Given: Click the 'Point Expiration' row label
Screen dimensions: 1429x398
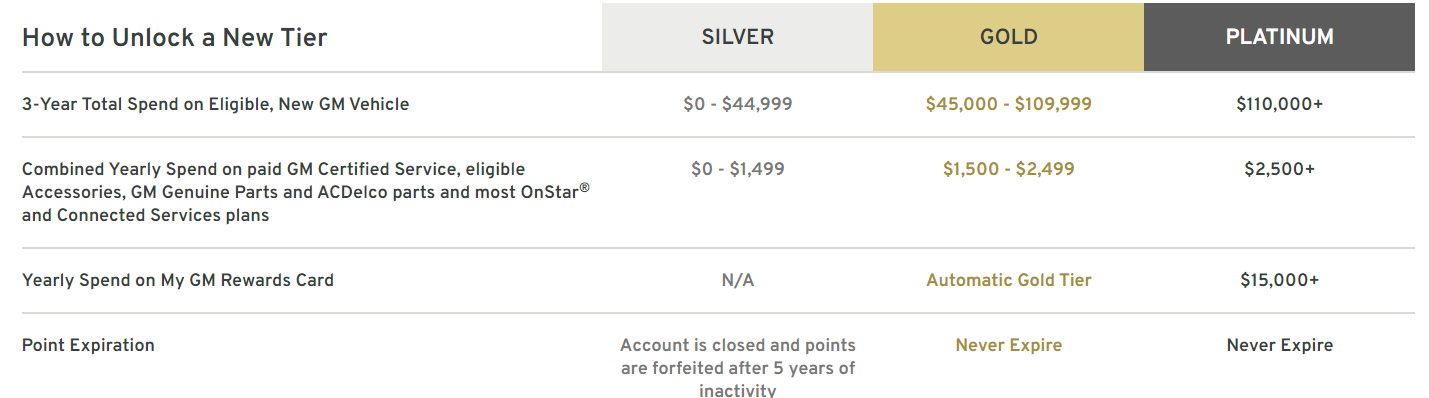Looking at the screenshot, I should coord(88,346).
